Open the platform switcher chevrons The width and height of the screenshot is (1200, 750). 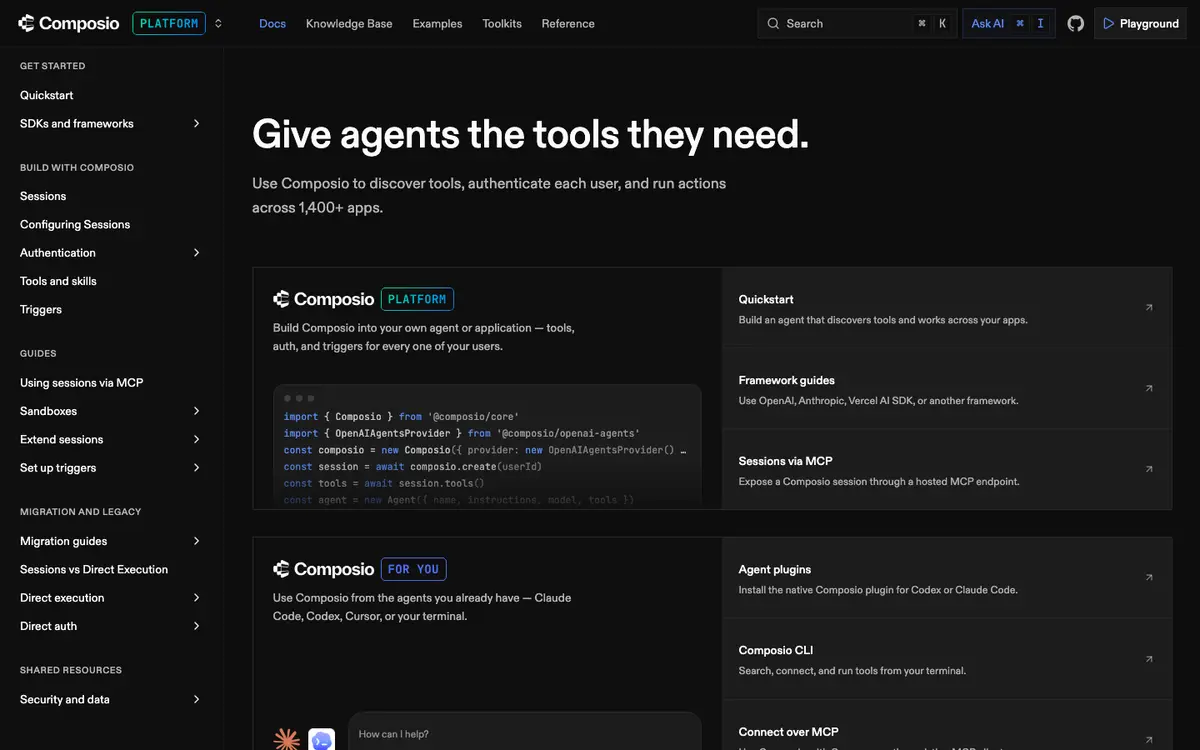click(218, 23)
